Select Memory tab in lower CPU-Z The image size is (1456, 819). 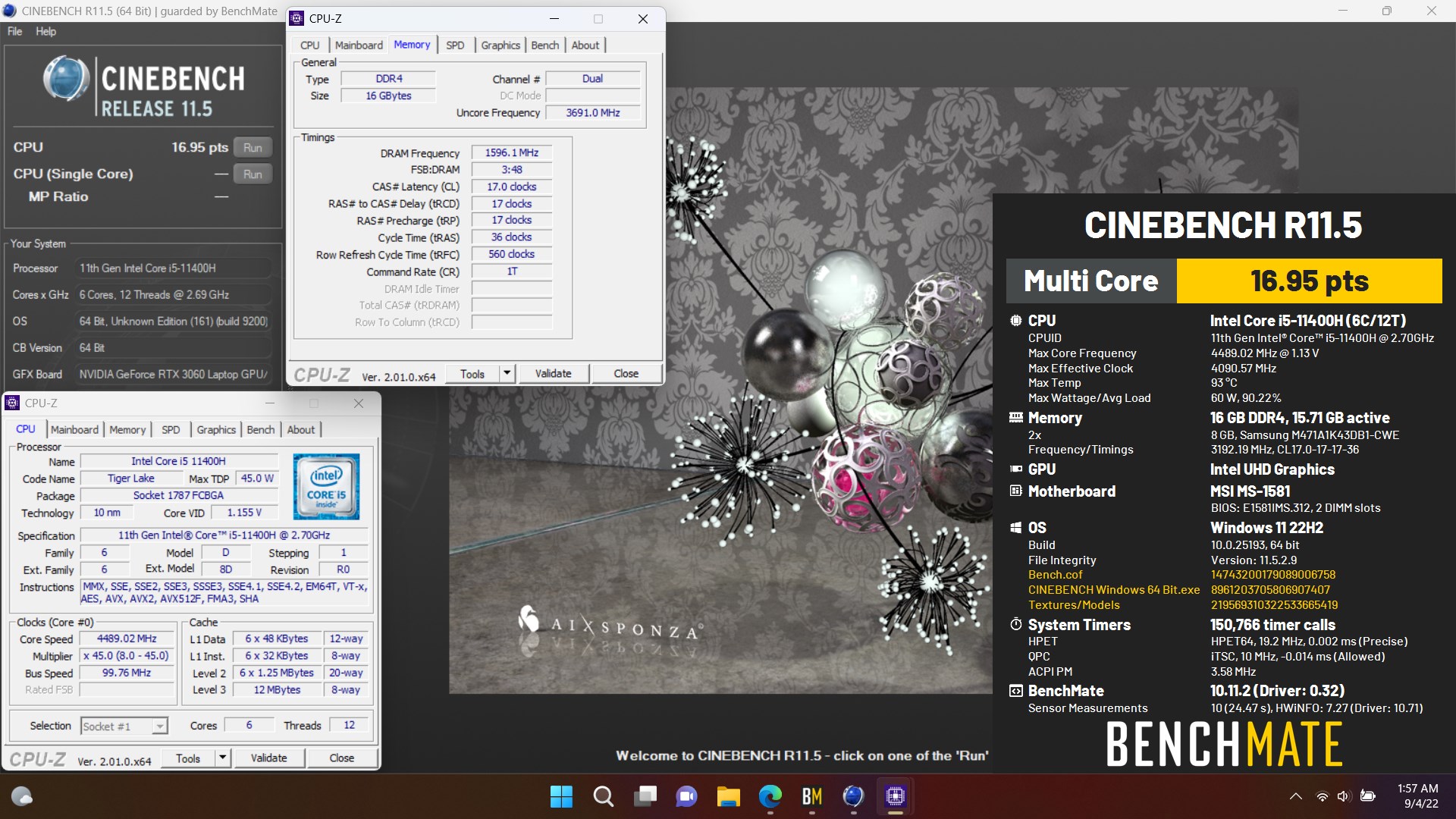pos(127,429)
